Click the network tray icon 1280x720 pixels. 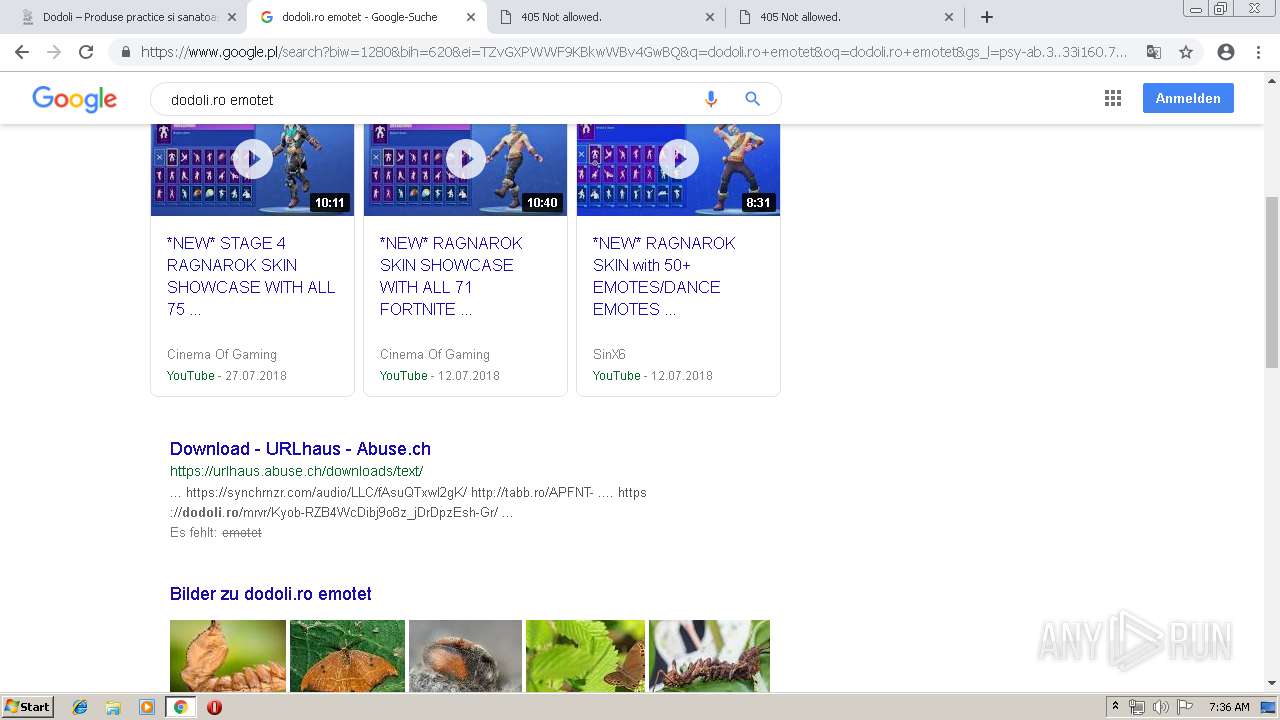click(x=1137, y=707)
